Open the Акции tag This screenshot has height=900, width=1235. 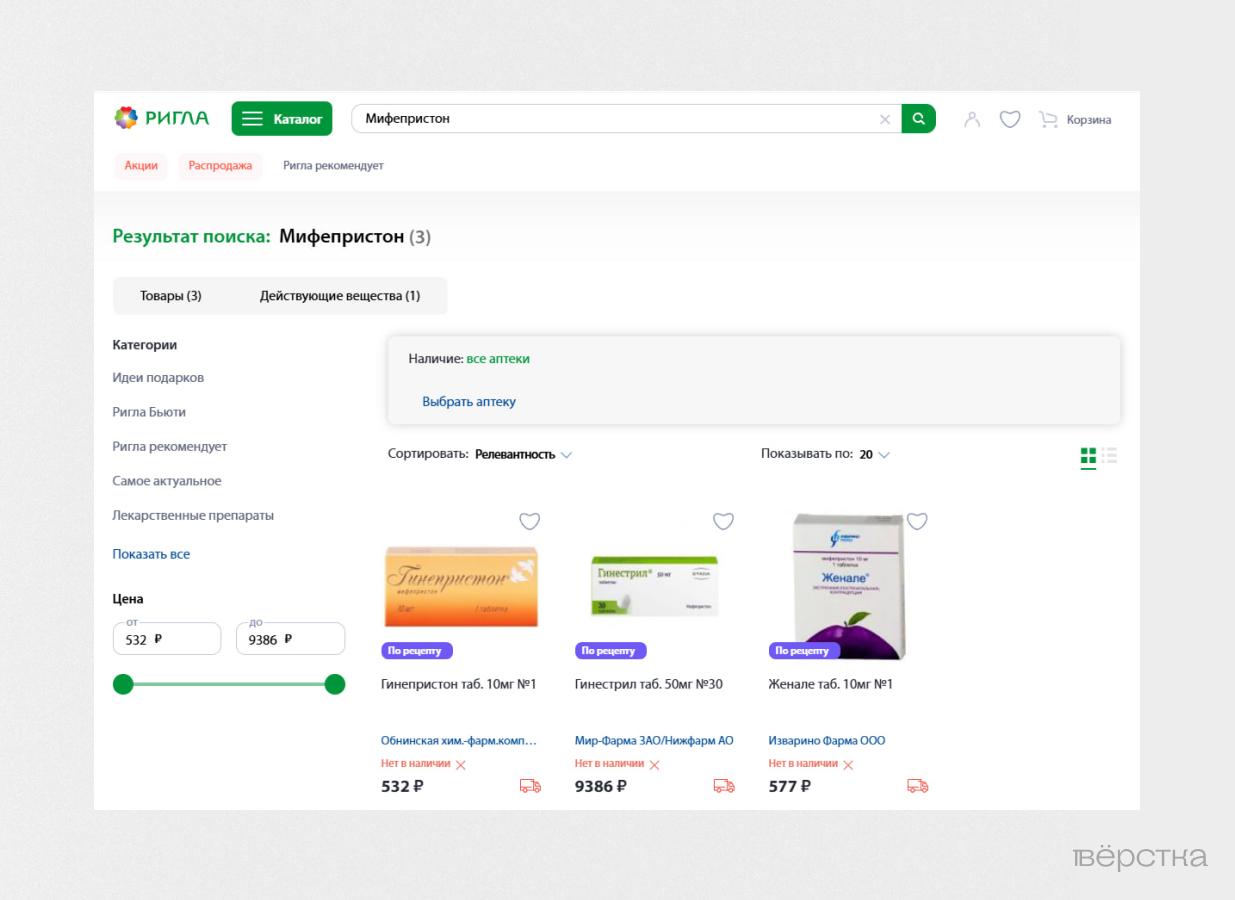141,166
